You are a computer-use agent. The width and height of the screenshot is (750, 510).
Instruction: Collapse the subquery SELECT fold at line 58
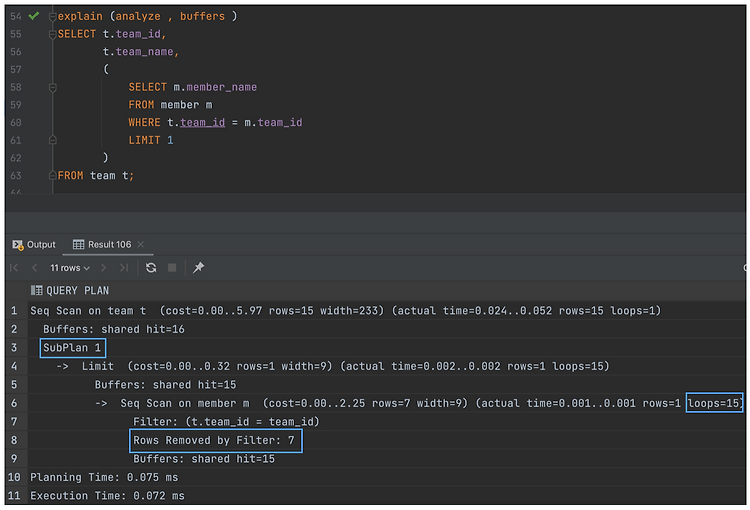pos(53,88)
